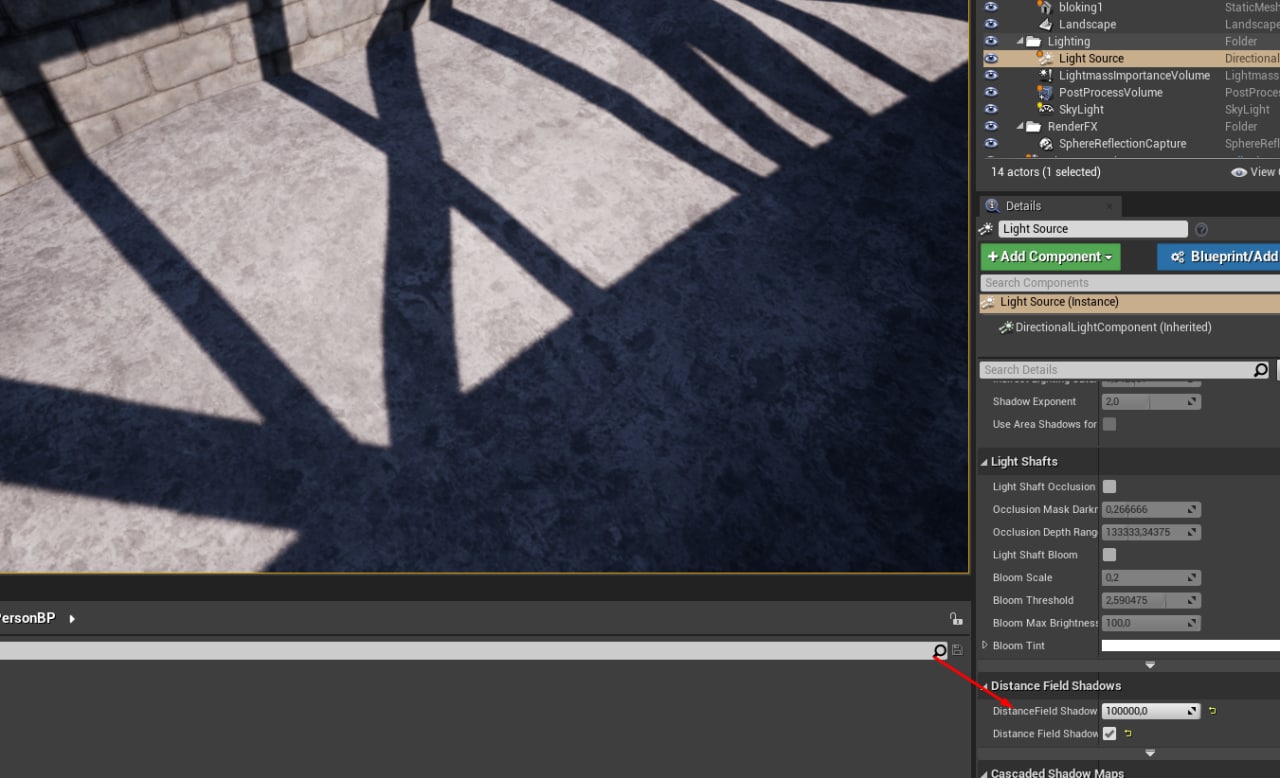Enable Light Shaft Bloom checkbox

1109,554
